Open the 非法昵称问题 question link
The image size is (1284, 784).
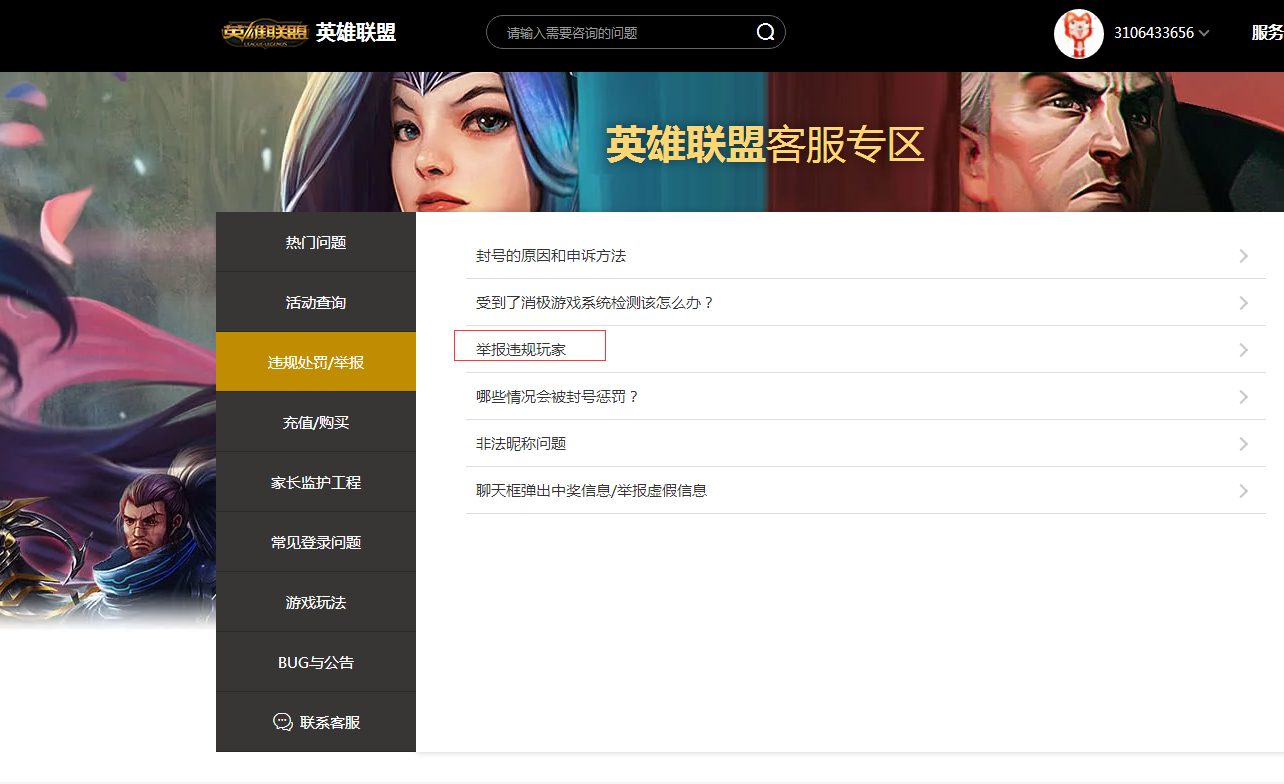tap(521, 444)
